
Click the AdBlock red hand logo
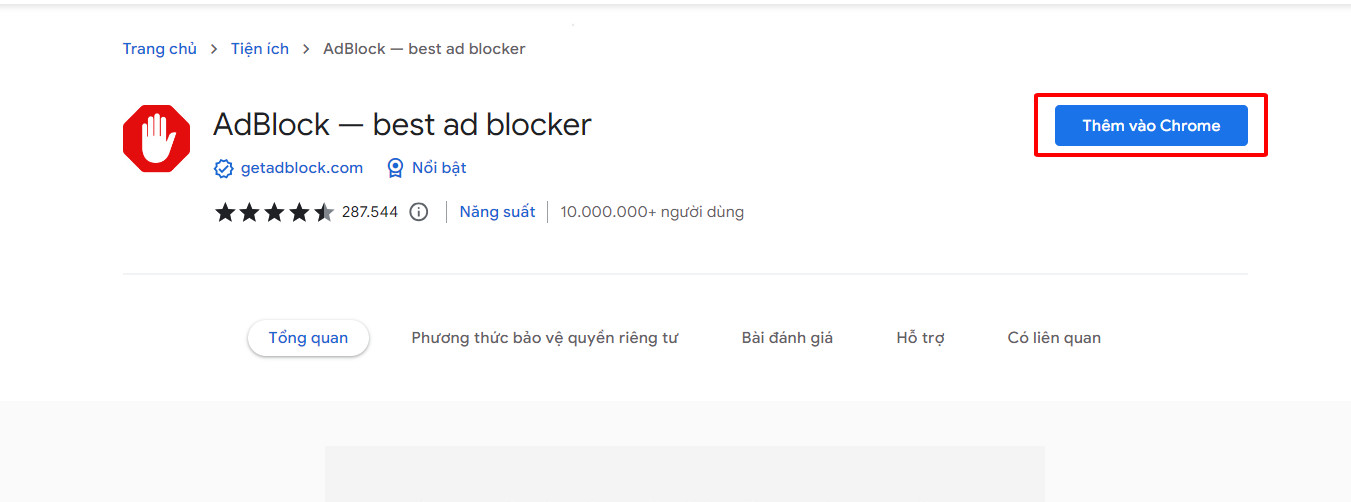156,139
